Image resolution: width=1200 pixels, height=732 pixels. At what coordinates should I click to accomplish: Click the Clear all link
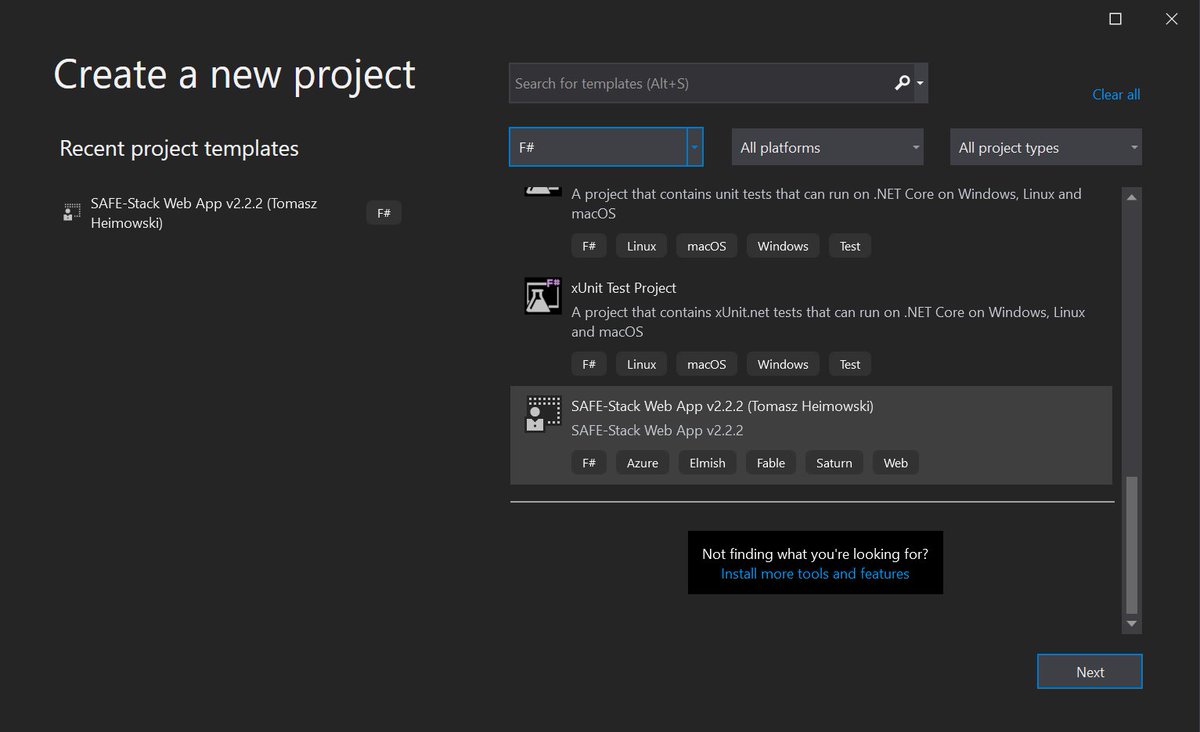point(1116,94)
